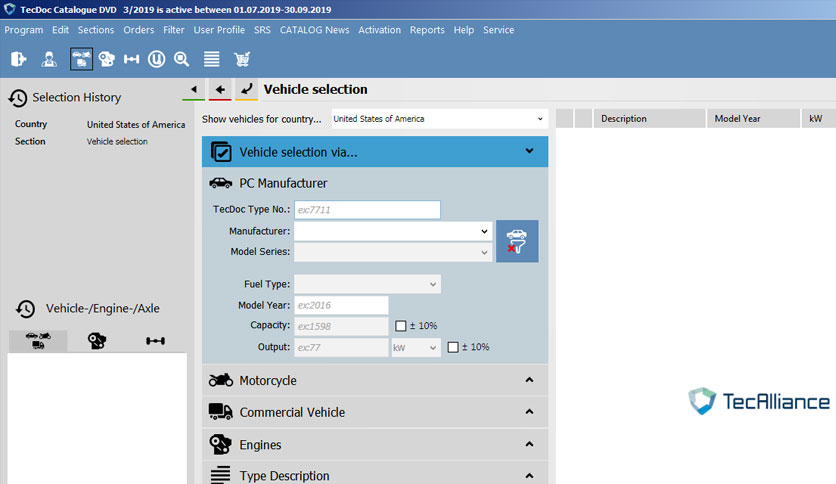Open the Model Series dropdown
This screenshot has width=836, height=484.
pos(393,252)
